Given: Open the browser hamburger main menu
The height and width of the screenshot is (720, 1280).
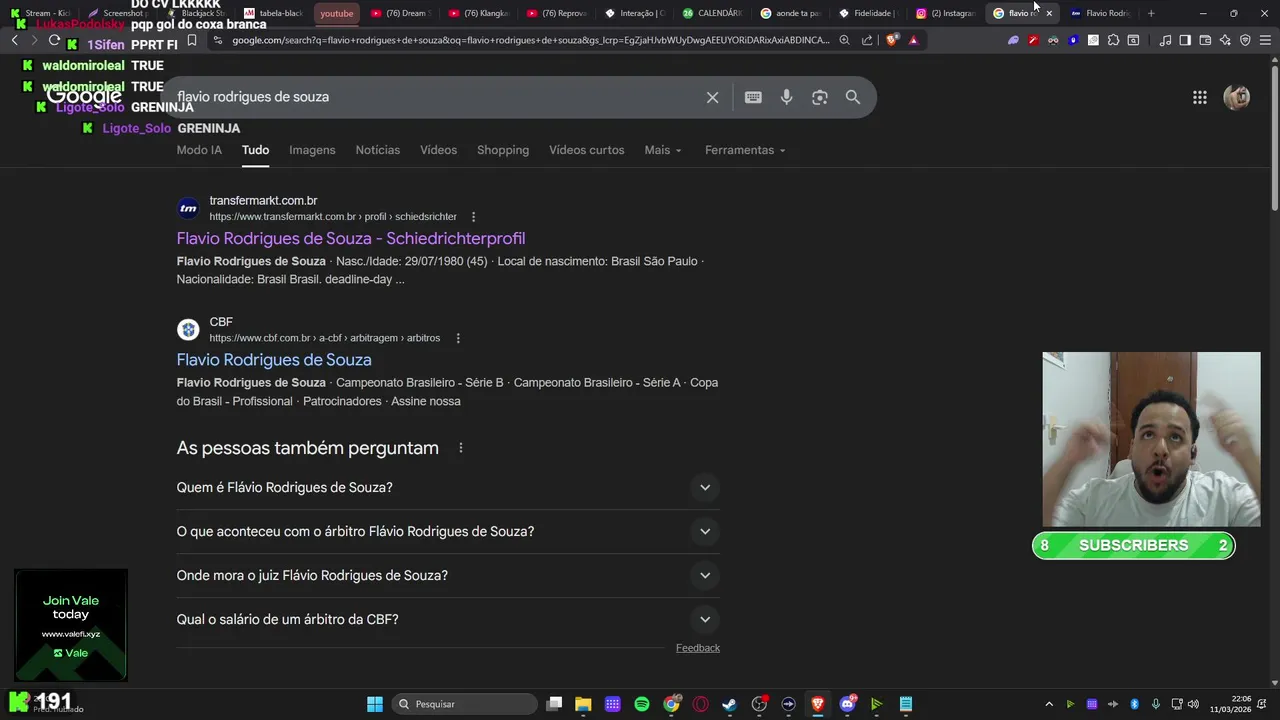Looking at the screenshot, I should pyautogui.click(x=1266, y=40).
